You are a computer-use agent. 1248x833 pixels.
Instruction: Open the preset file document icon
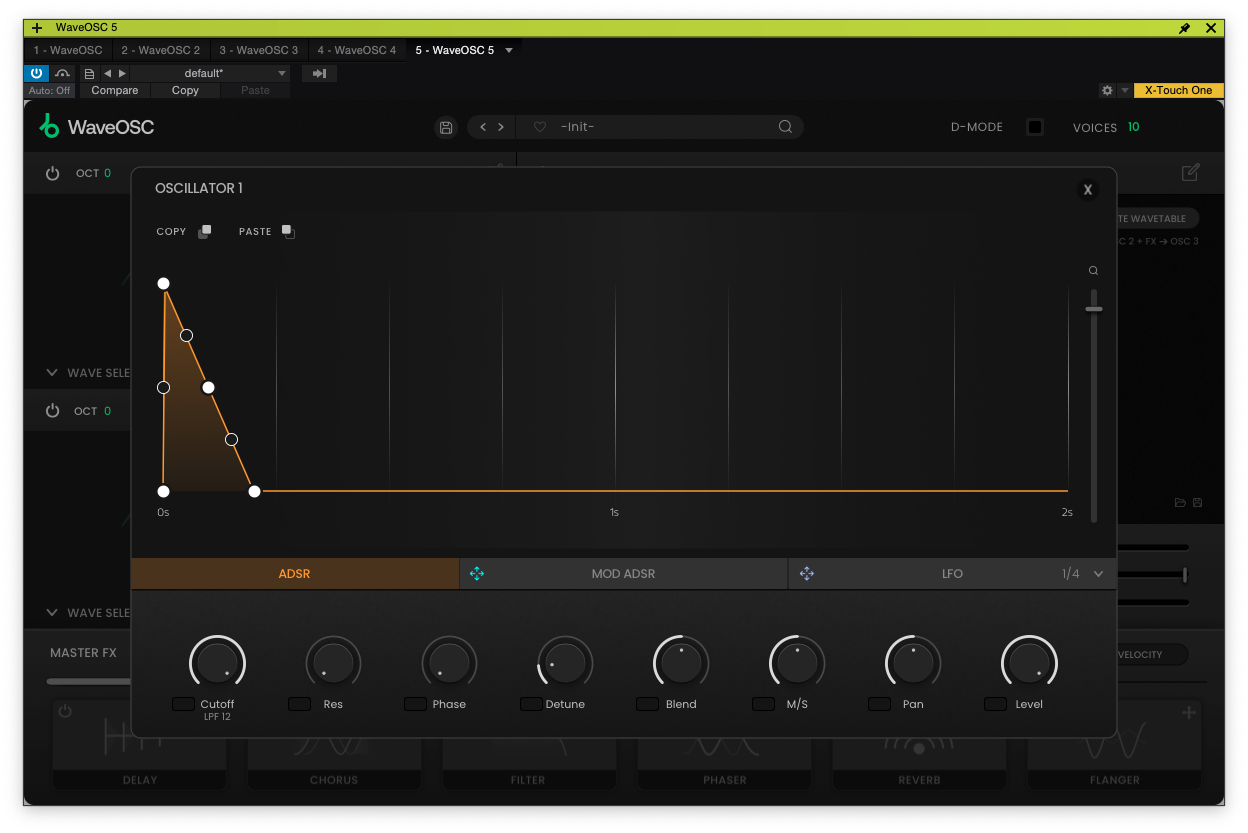point(89,73)
